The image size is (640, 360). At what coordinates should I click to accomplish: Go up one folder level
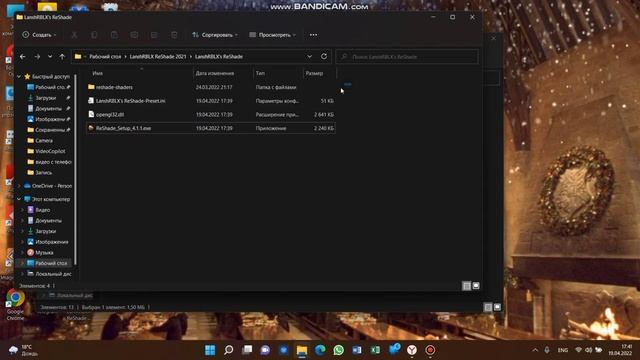(62, 57)
